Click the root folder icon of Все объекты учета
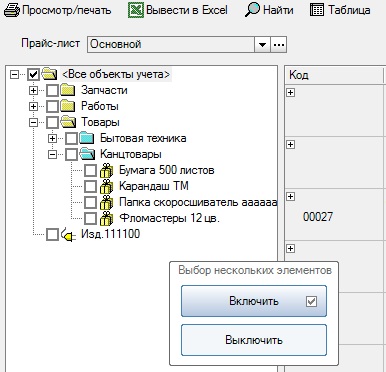Screen dimensions: 386x372 click(49, 74)
